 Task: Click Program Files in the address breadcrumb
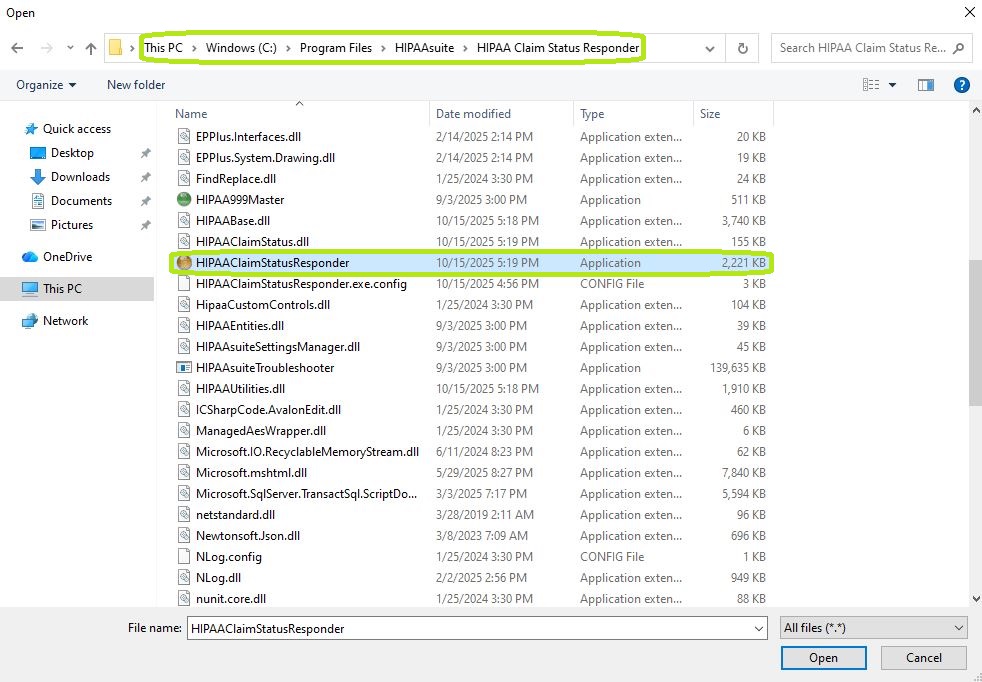click(336, 48)
